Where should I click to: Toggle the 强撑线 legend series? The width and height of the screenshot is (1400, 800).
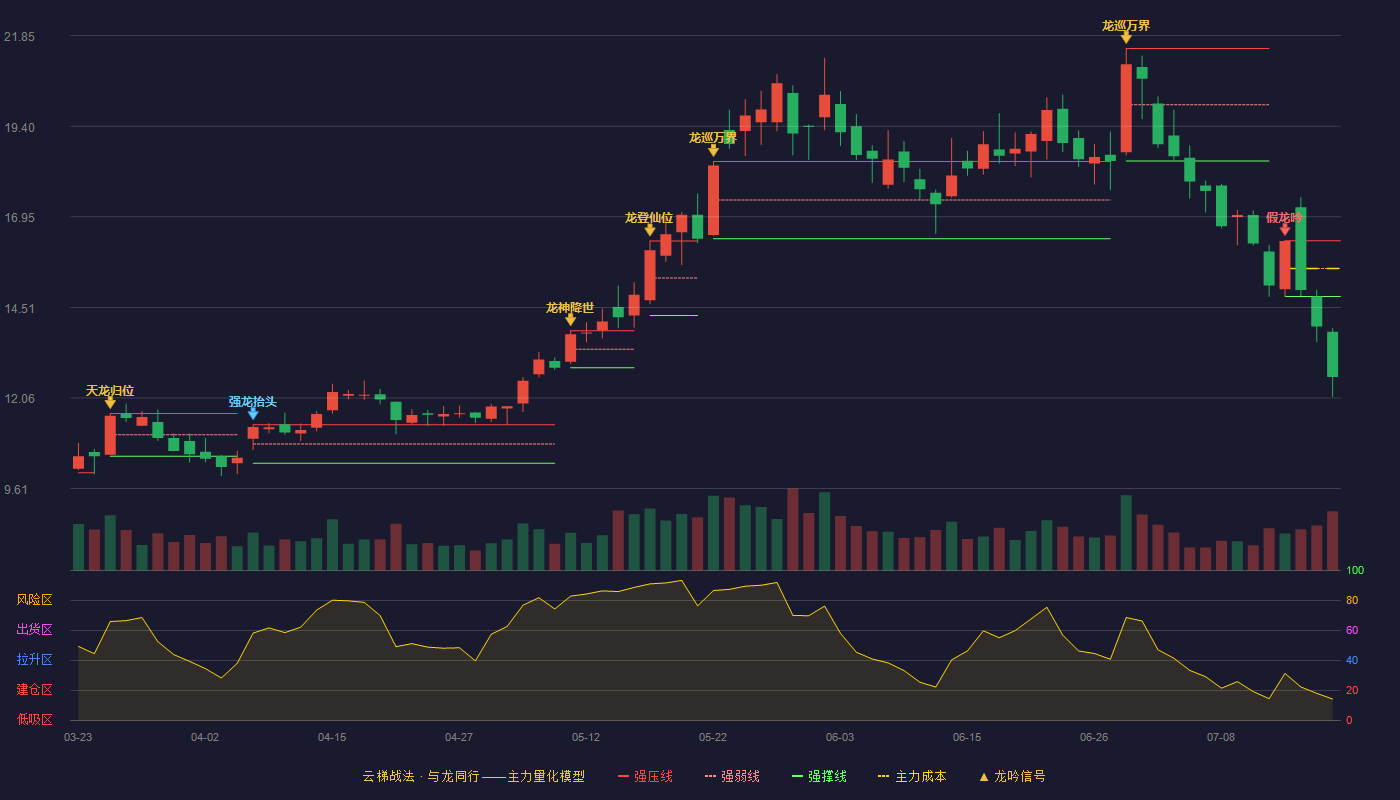tap(819, 776)
